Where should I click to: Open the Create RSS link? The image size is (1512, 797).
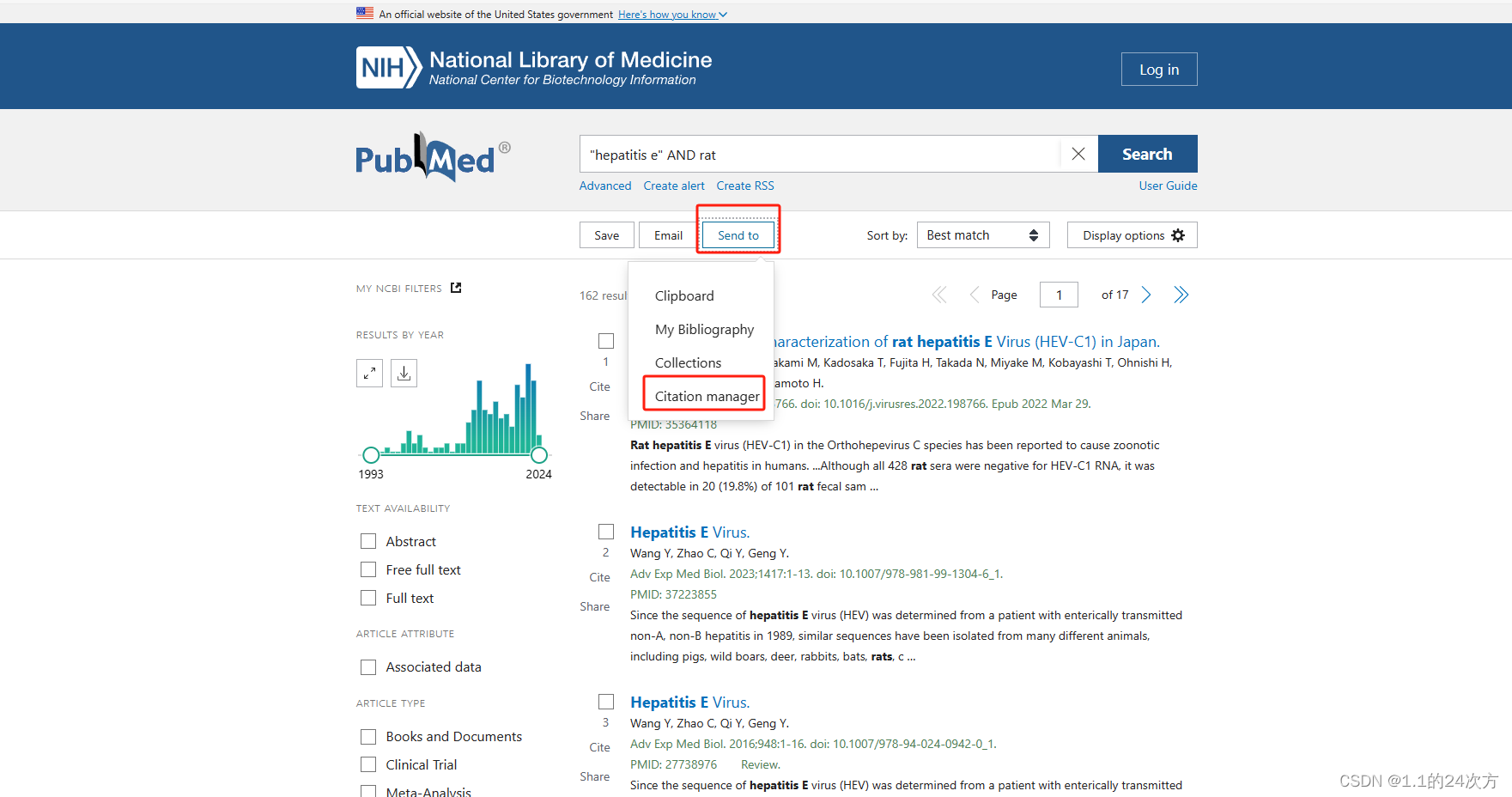coord(745,186)
